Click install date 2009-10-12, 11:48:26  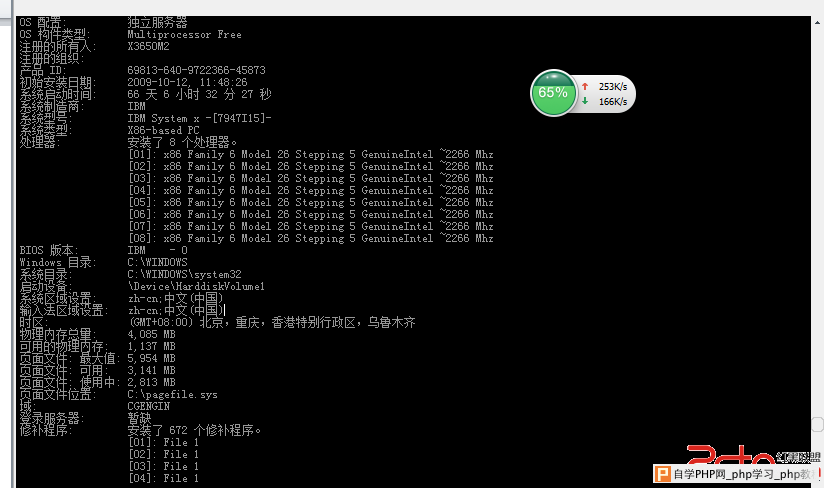(x=187, y=82)
